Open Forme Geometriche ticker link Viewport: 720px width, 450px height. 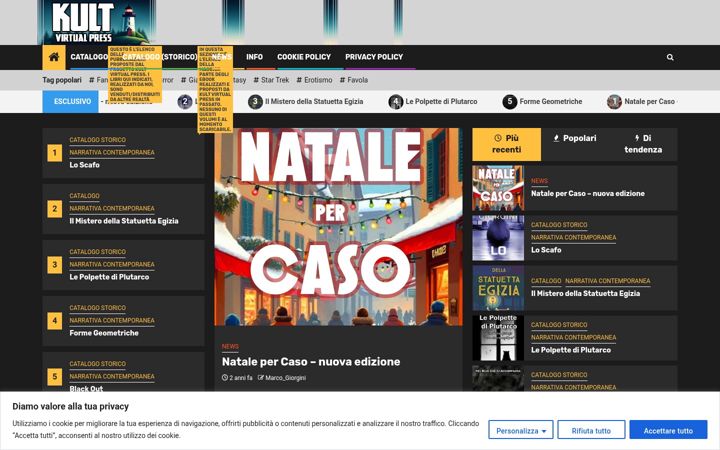551,101
